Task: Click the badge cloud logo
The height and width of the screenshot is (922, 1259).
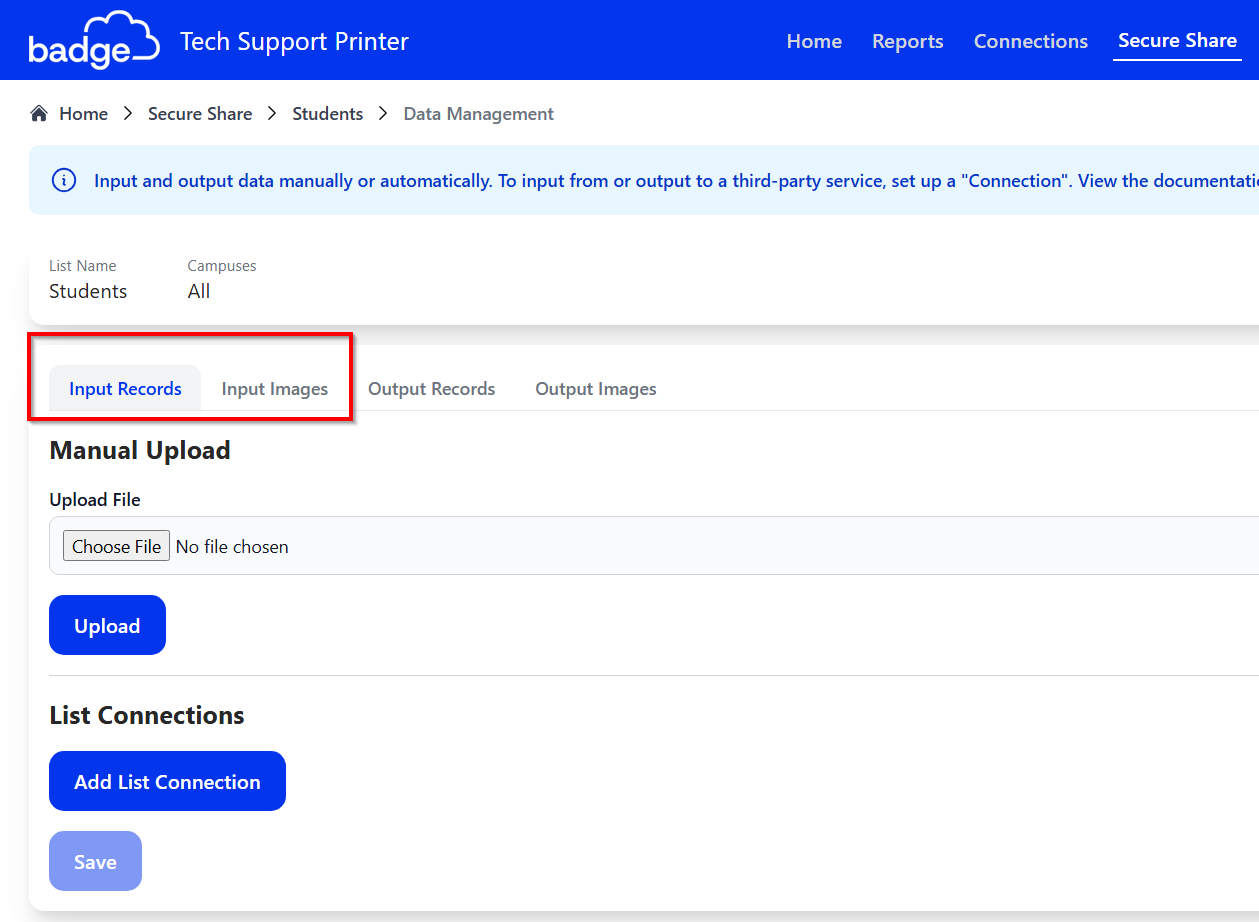Action: [94, 40]
